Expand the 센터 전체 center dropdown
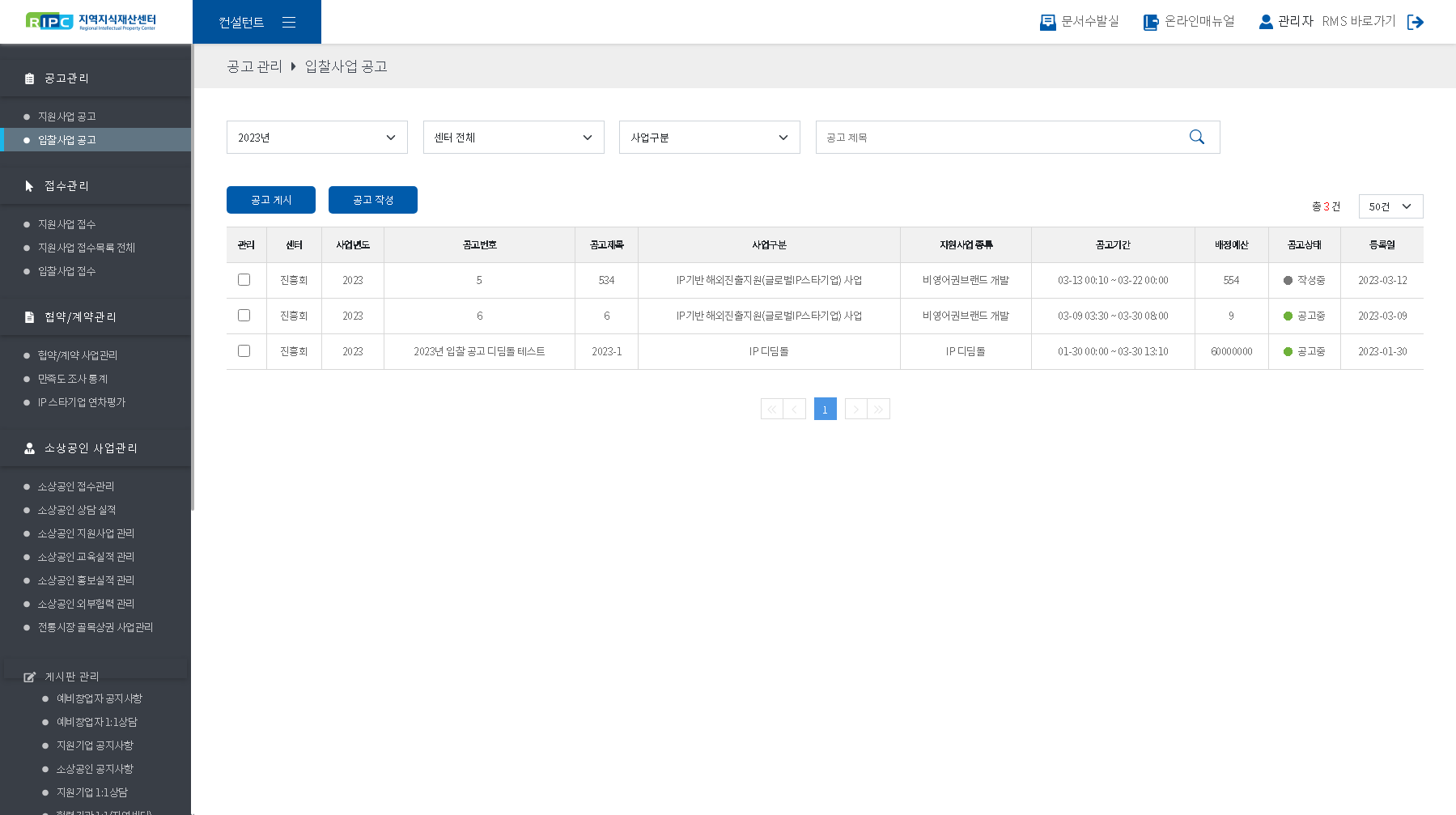 513,138
